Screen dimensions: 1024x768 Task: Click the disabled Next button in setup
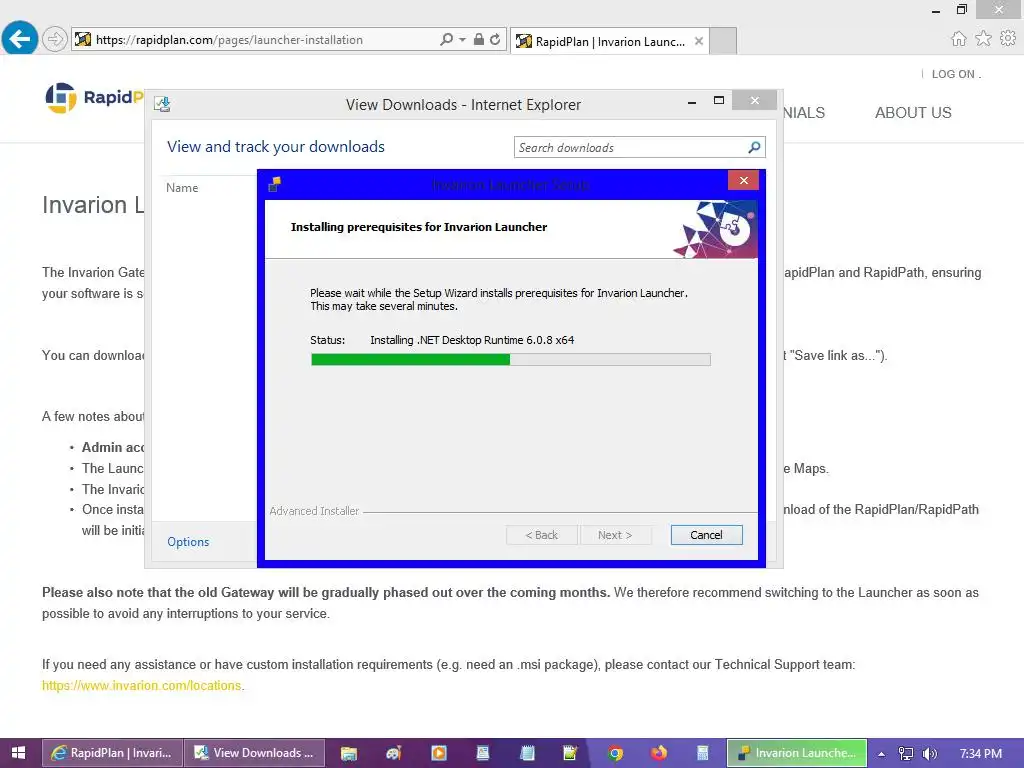pos(615,535)
